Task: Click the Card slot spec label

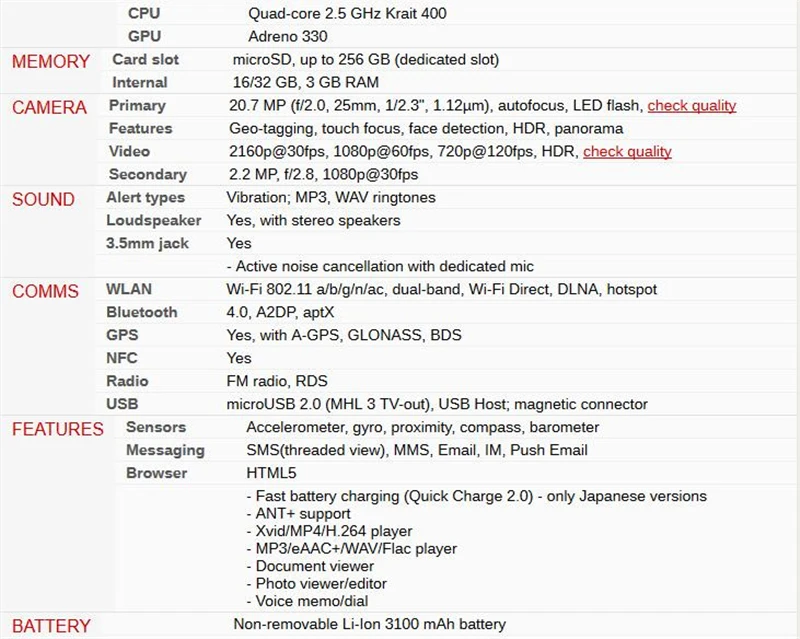Action: (x=145, y=59)
